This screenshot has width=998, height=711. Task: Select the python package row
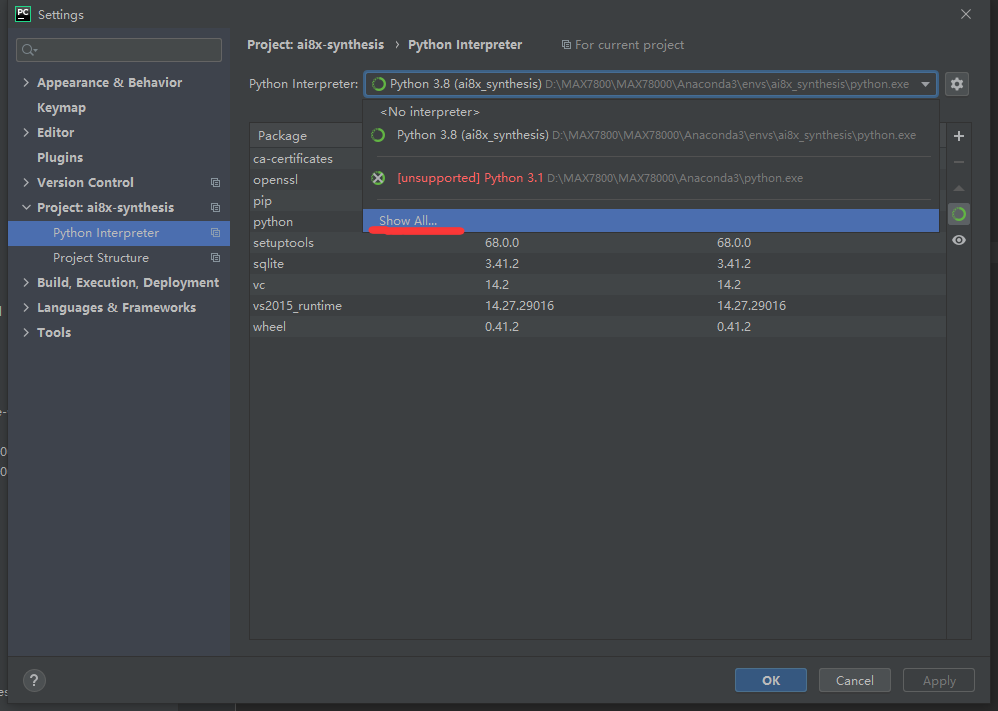306,222
